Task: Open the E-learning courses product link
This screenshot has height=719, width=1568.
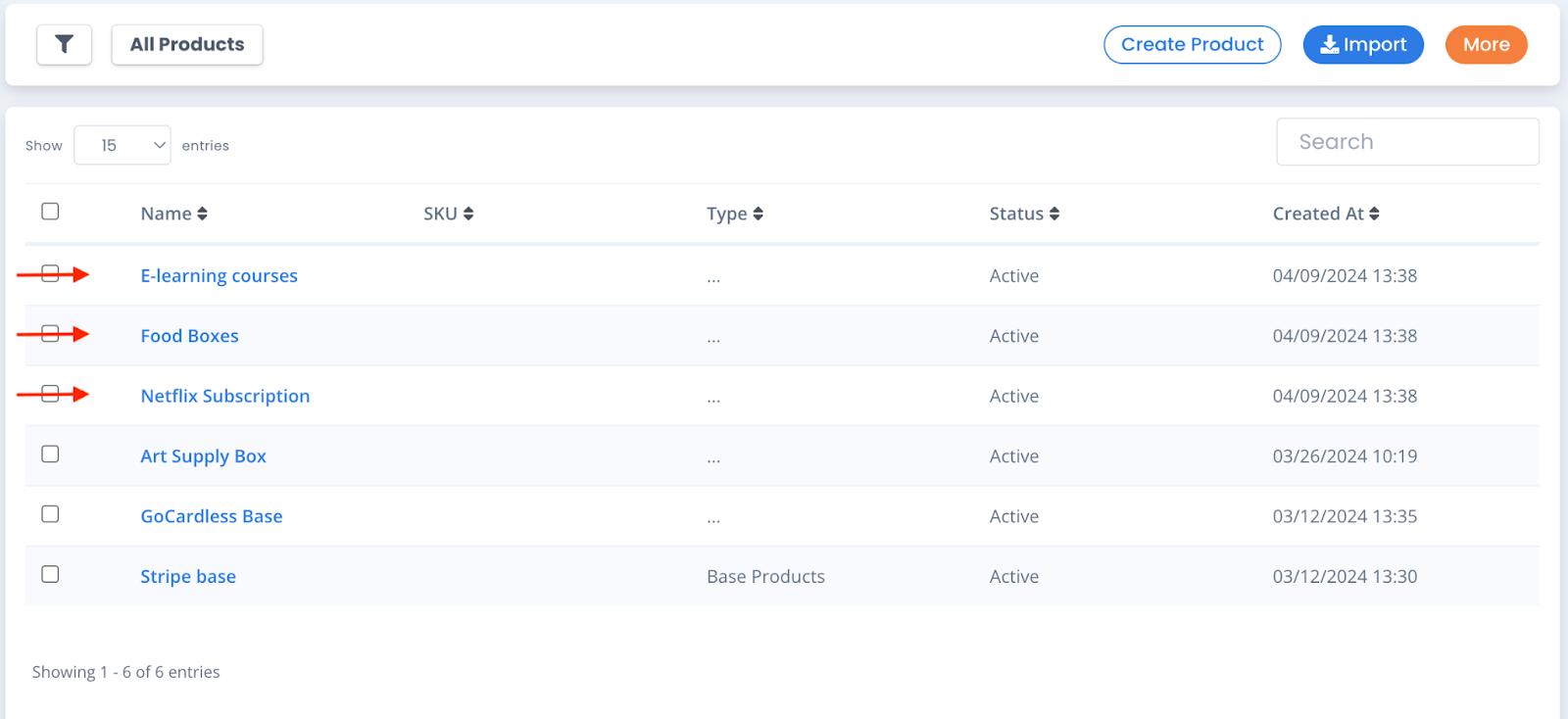Action: coord(219,276)
